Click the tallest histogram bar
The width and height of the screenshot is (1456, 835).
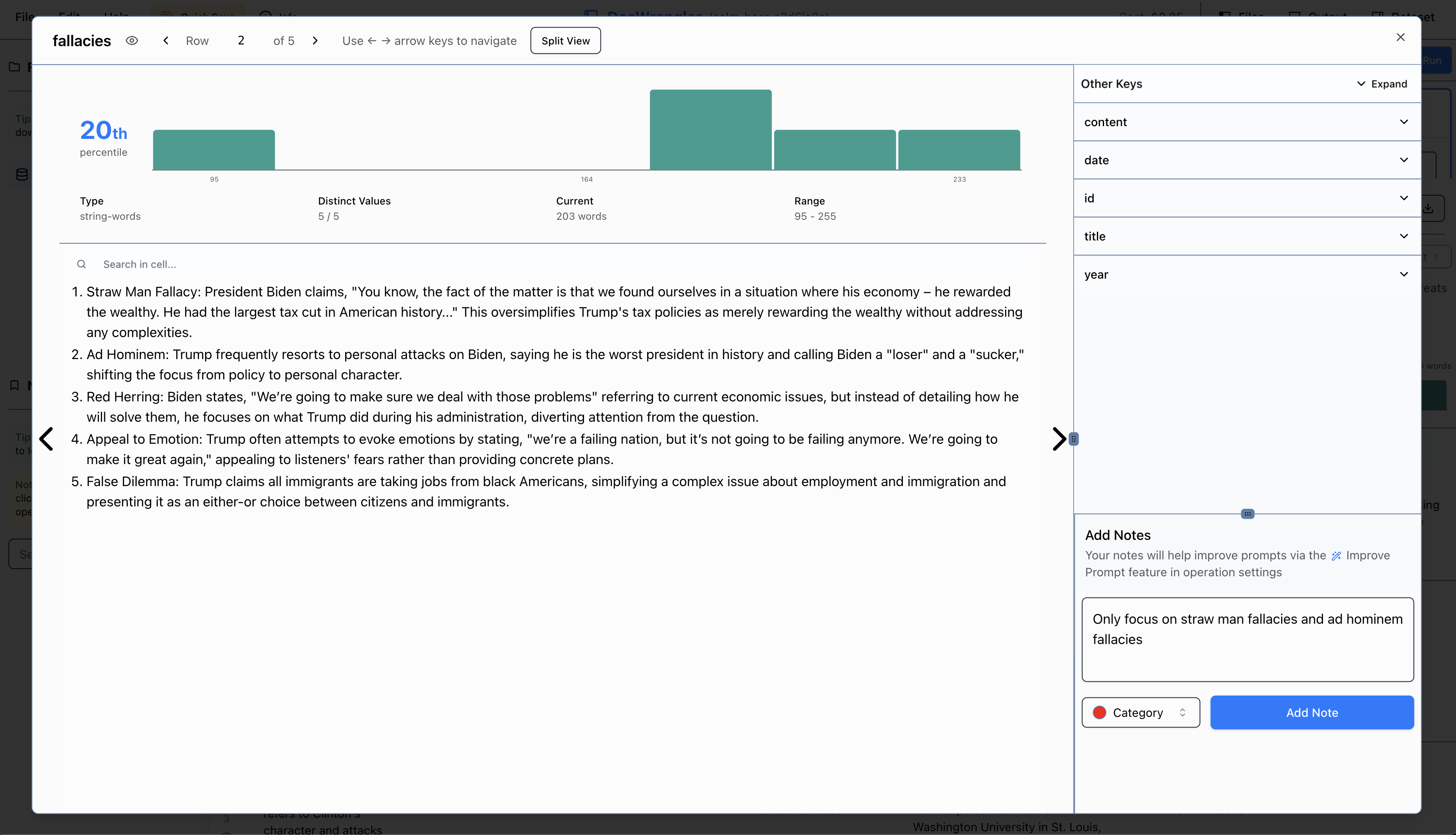711,130
